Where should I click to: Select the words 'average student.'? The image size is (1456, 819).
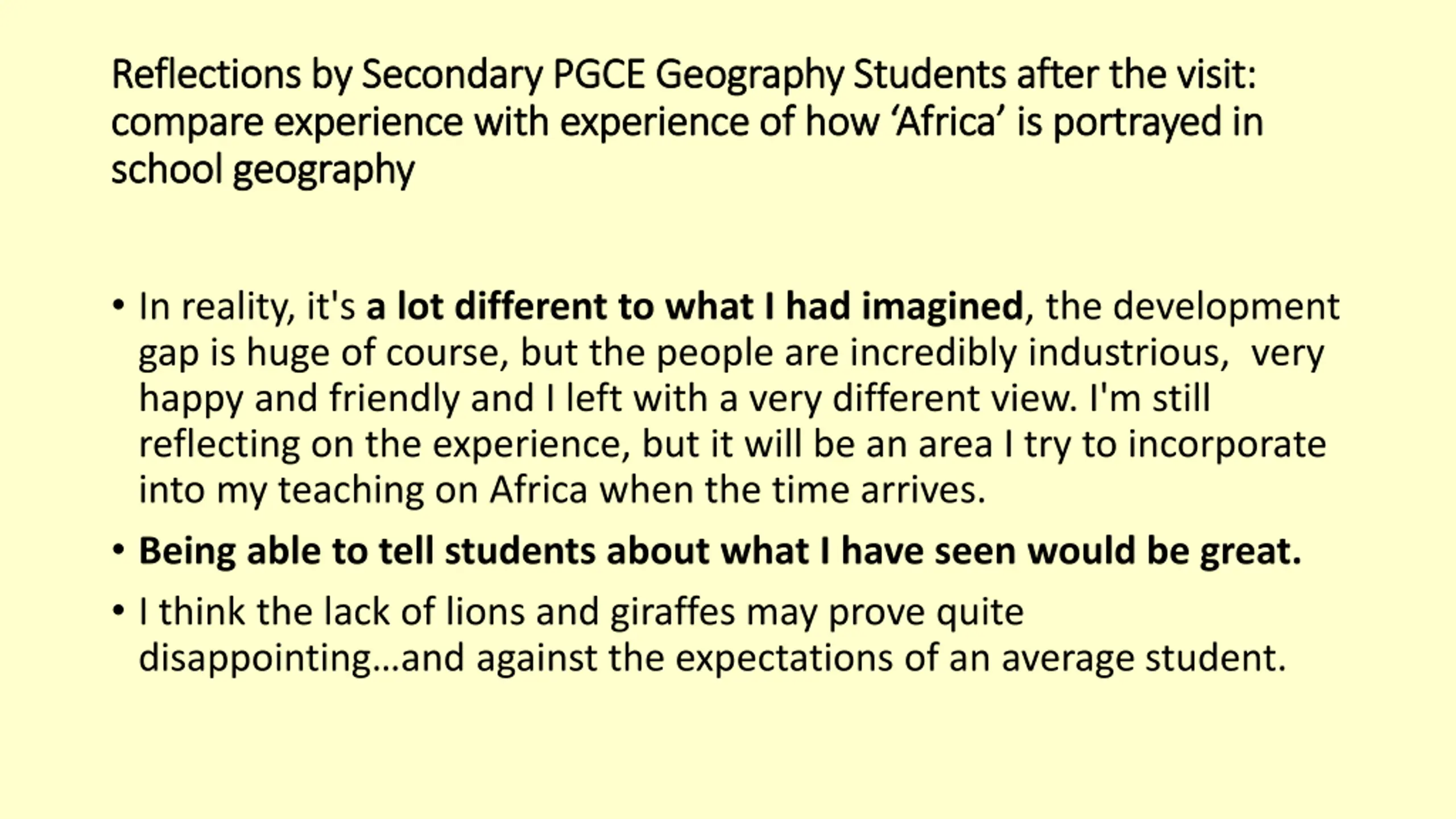pos(1144,659)
